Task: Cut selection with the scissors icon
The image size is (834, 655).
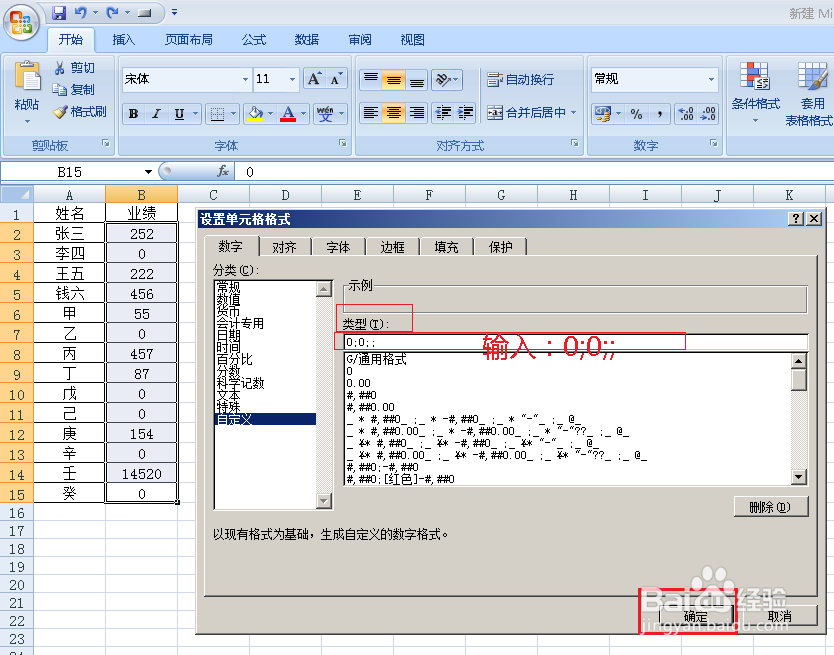Action: click(x=59, y=68)
